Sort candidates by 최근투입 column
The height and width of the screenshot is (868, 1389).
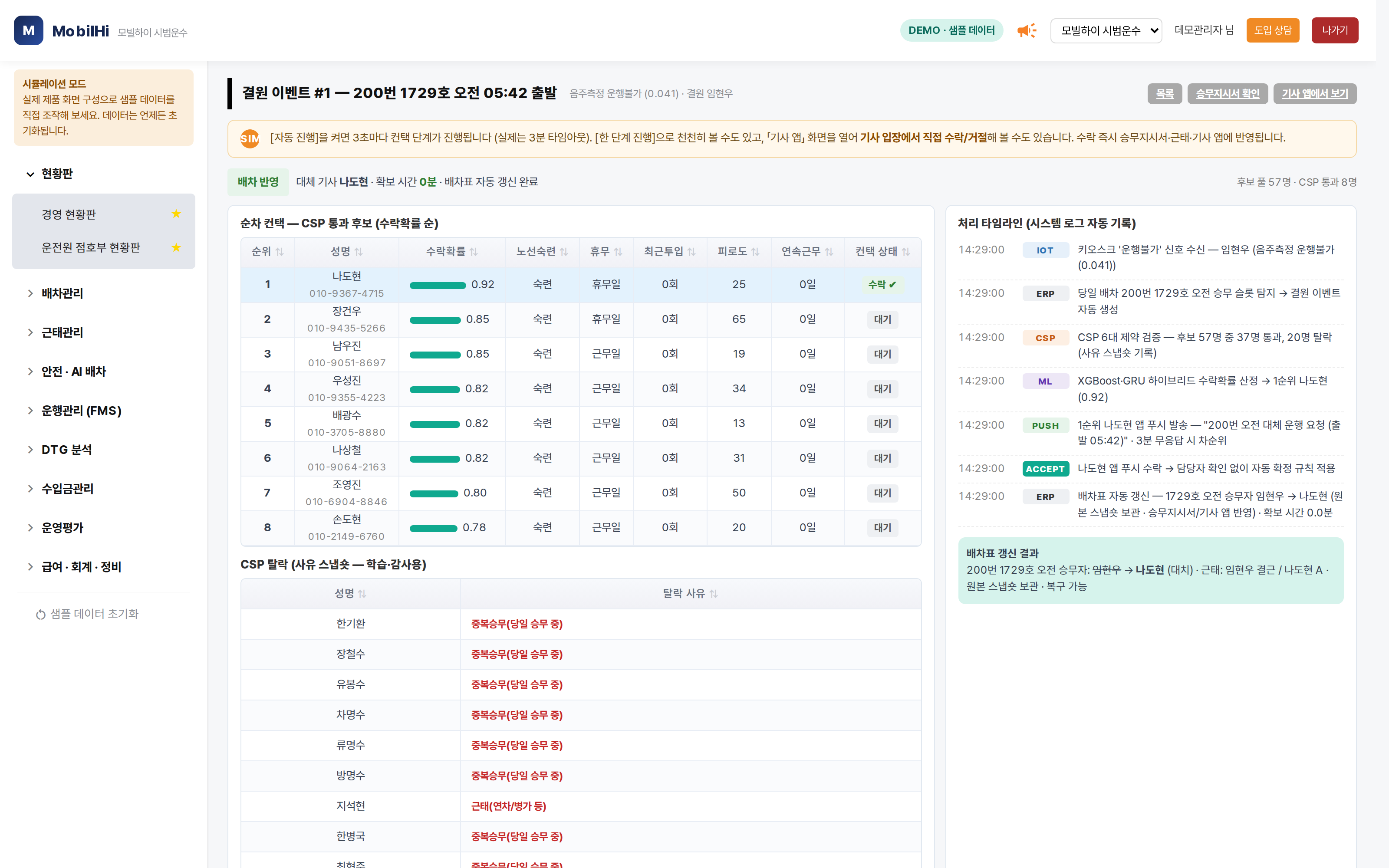pos(670,251)
